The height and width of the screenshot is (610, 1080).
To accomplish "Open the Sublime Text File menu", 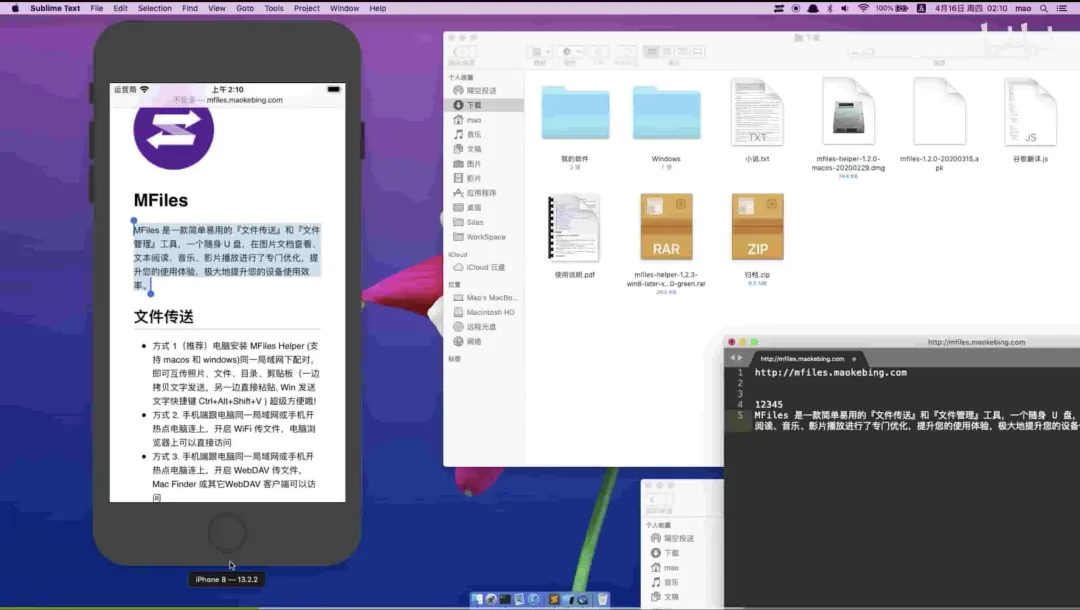I will click(96, 8).
